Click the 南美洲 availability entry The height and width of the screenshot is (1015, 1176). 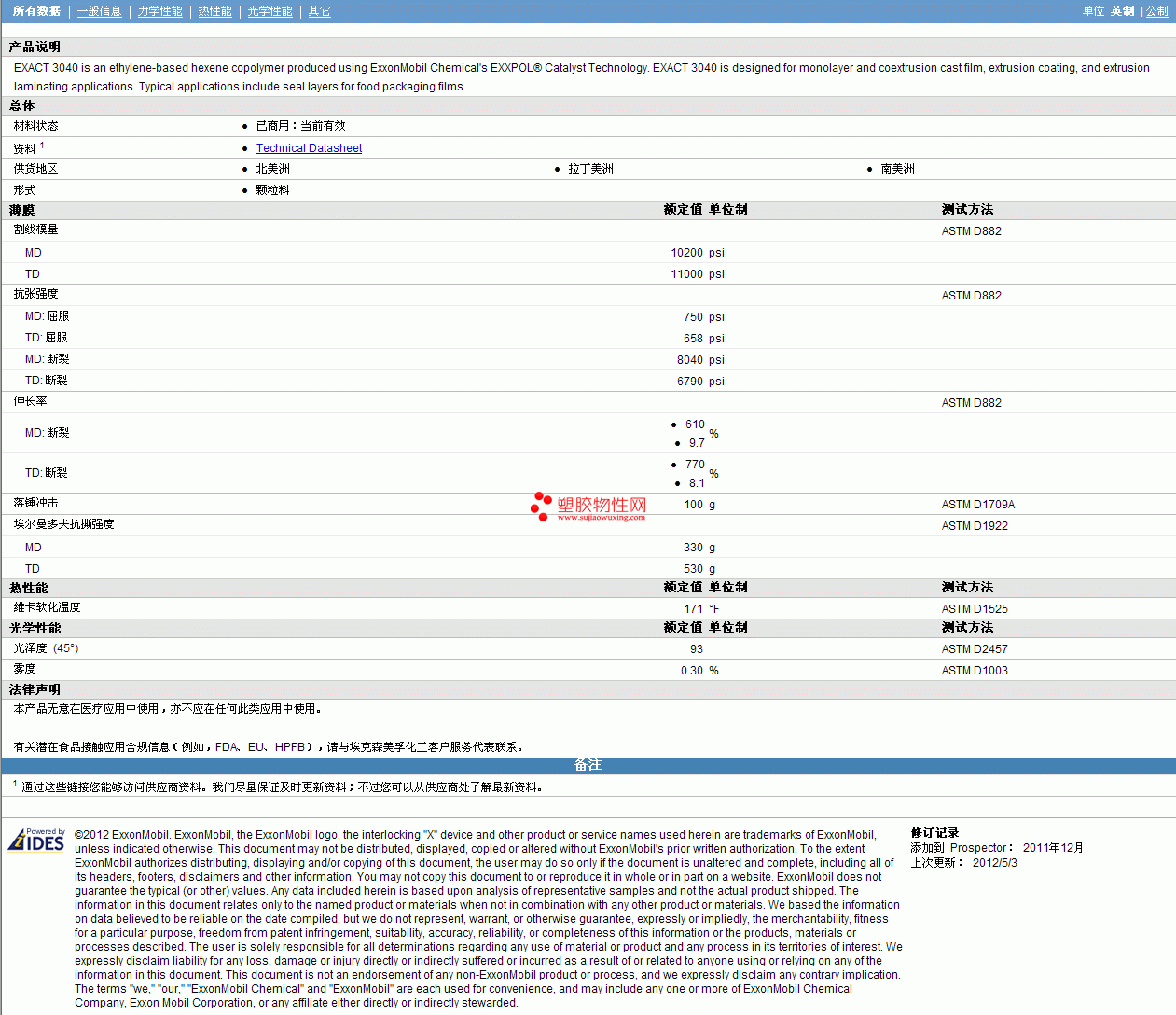click(898, 169)
